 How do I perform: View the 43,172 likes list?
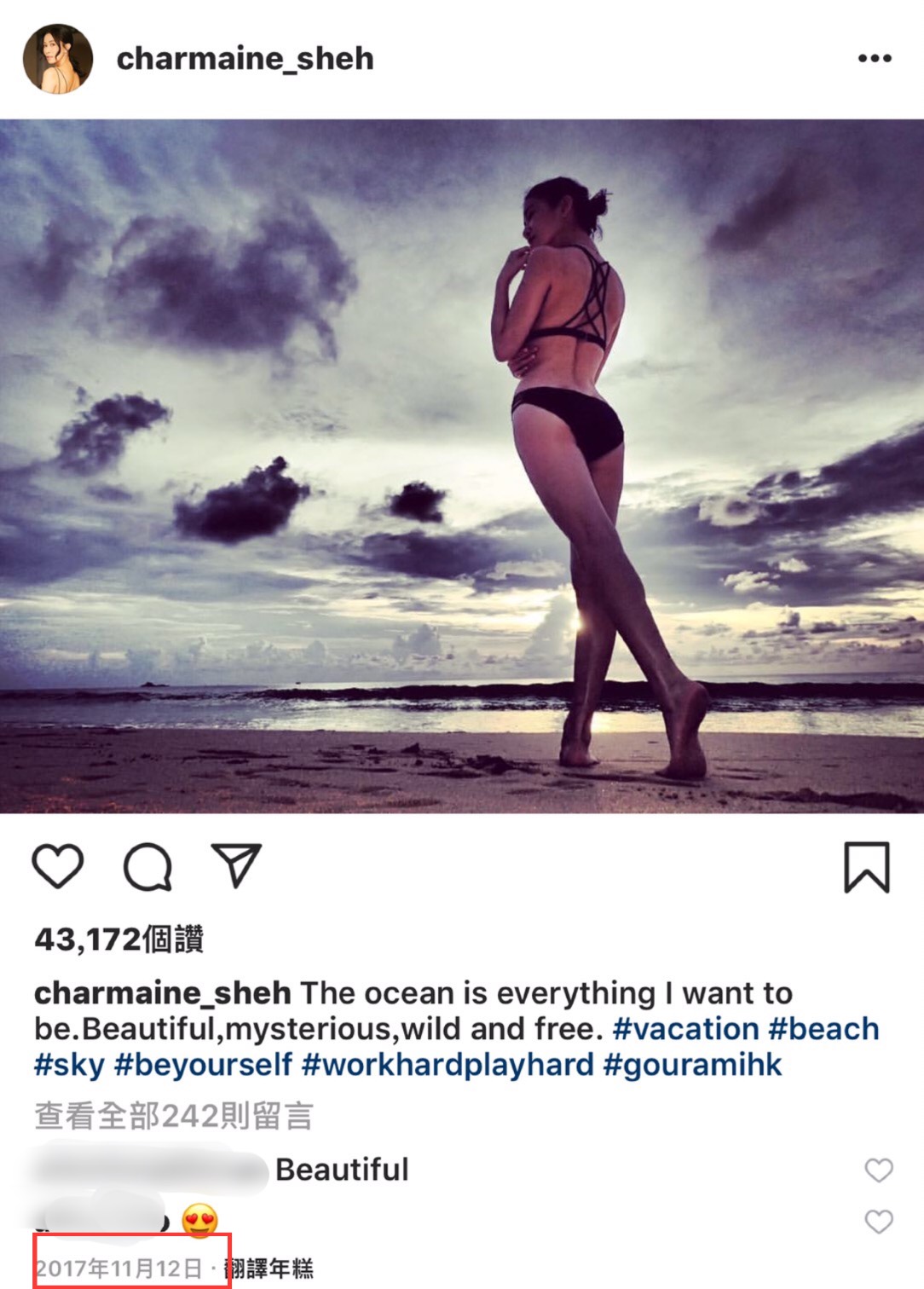pos(119,939)
